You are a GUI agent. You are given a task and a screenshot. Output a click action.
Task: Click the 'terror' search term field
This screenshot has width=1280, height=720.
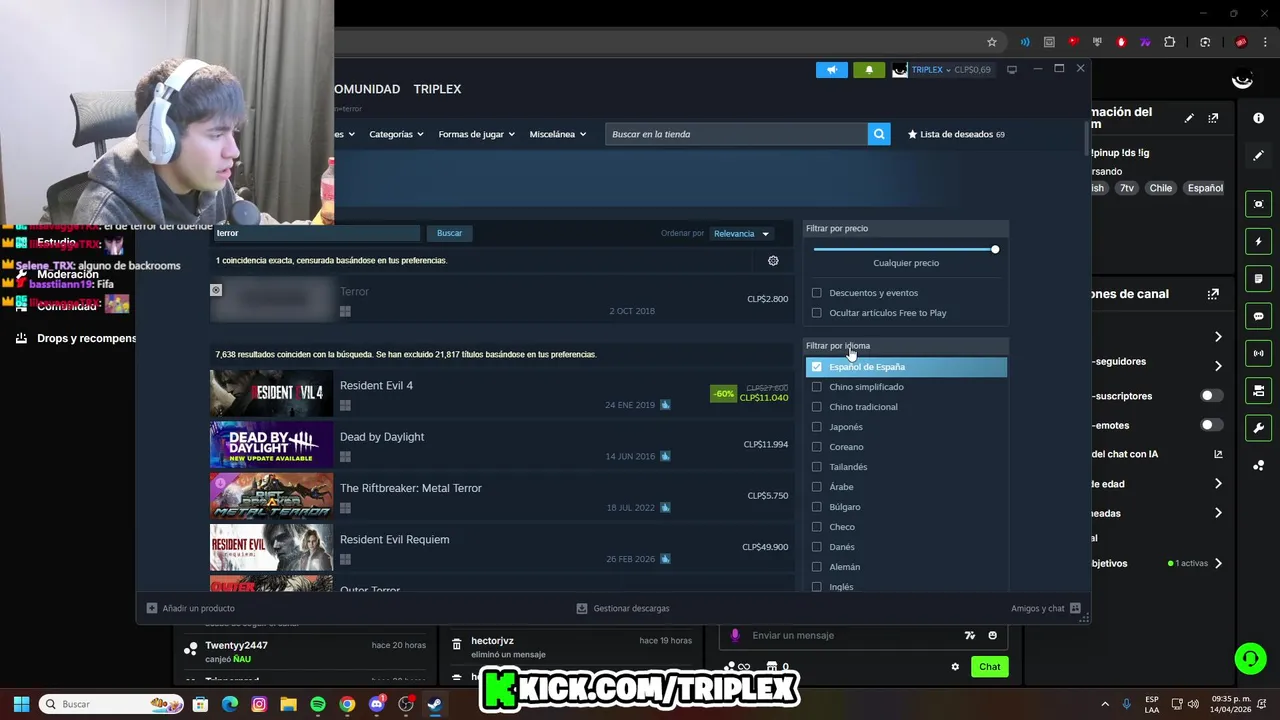[x=315, y=233]
